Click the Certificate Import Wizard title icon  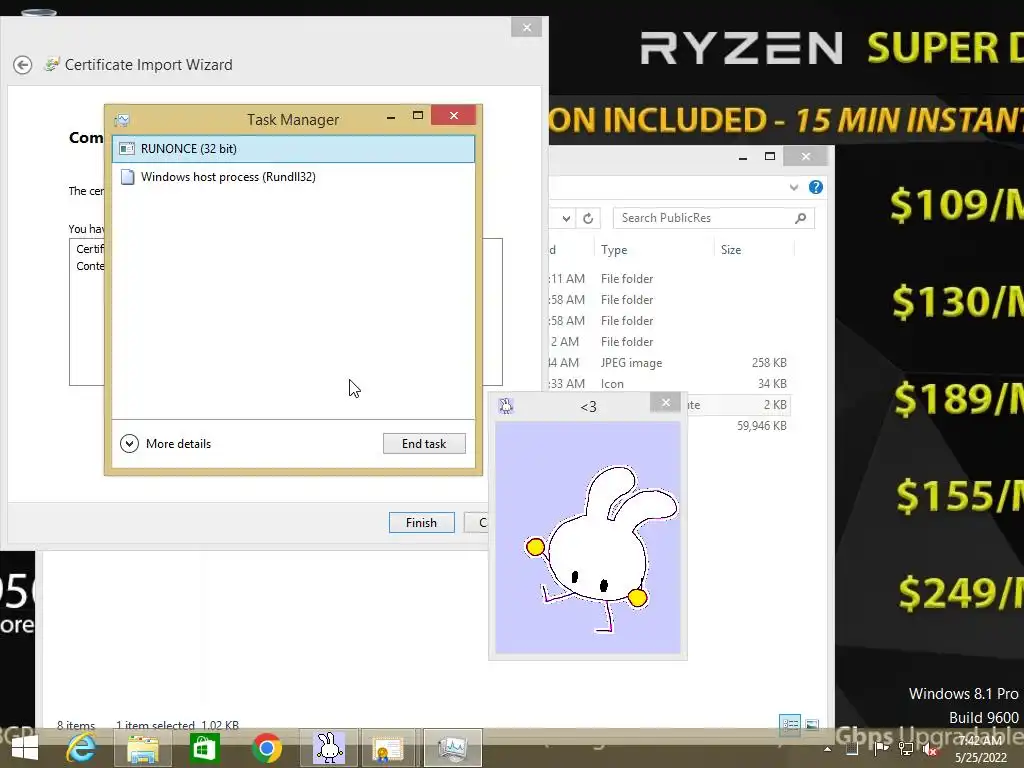(x=52, y=64)
